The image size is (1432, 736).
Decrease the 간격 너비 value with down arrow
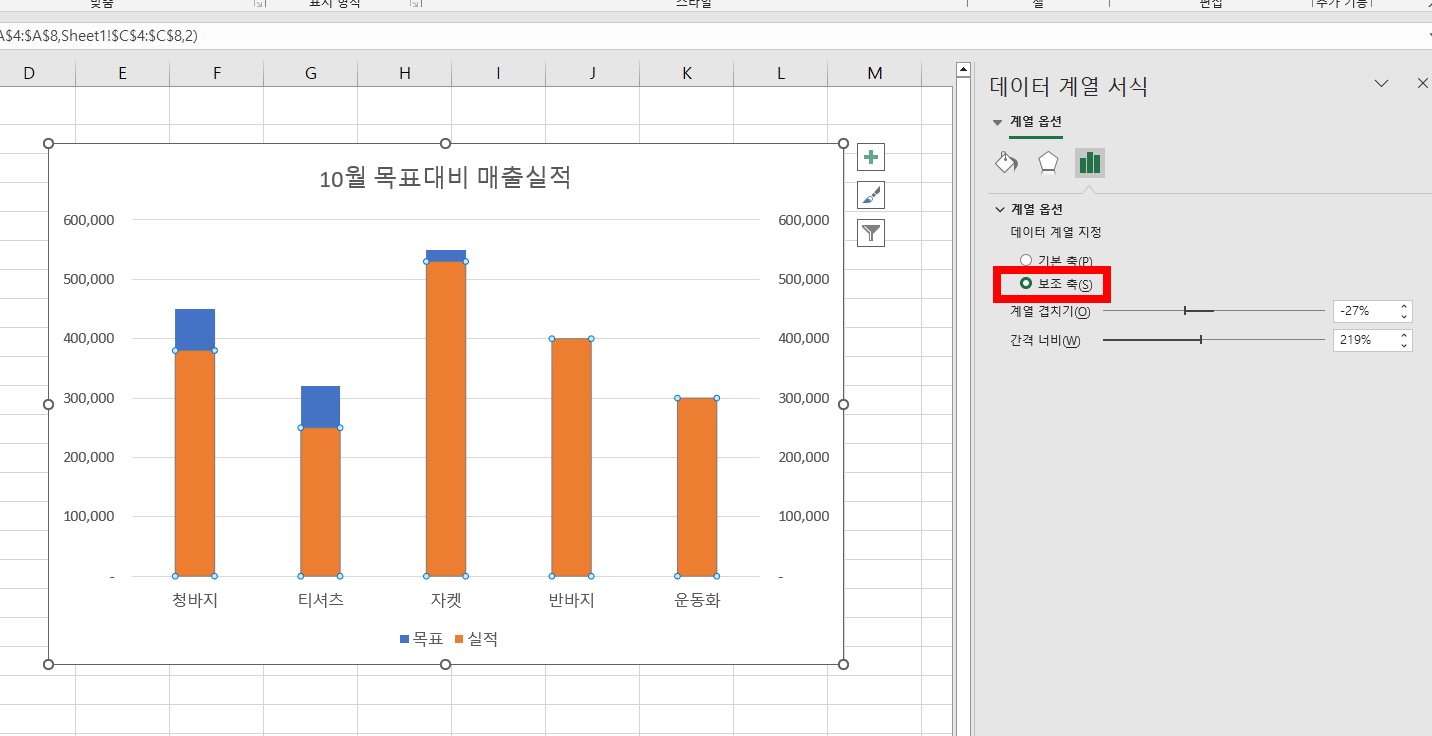[1404, 346]
